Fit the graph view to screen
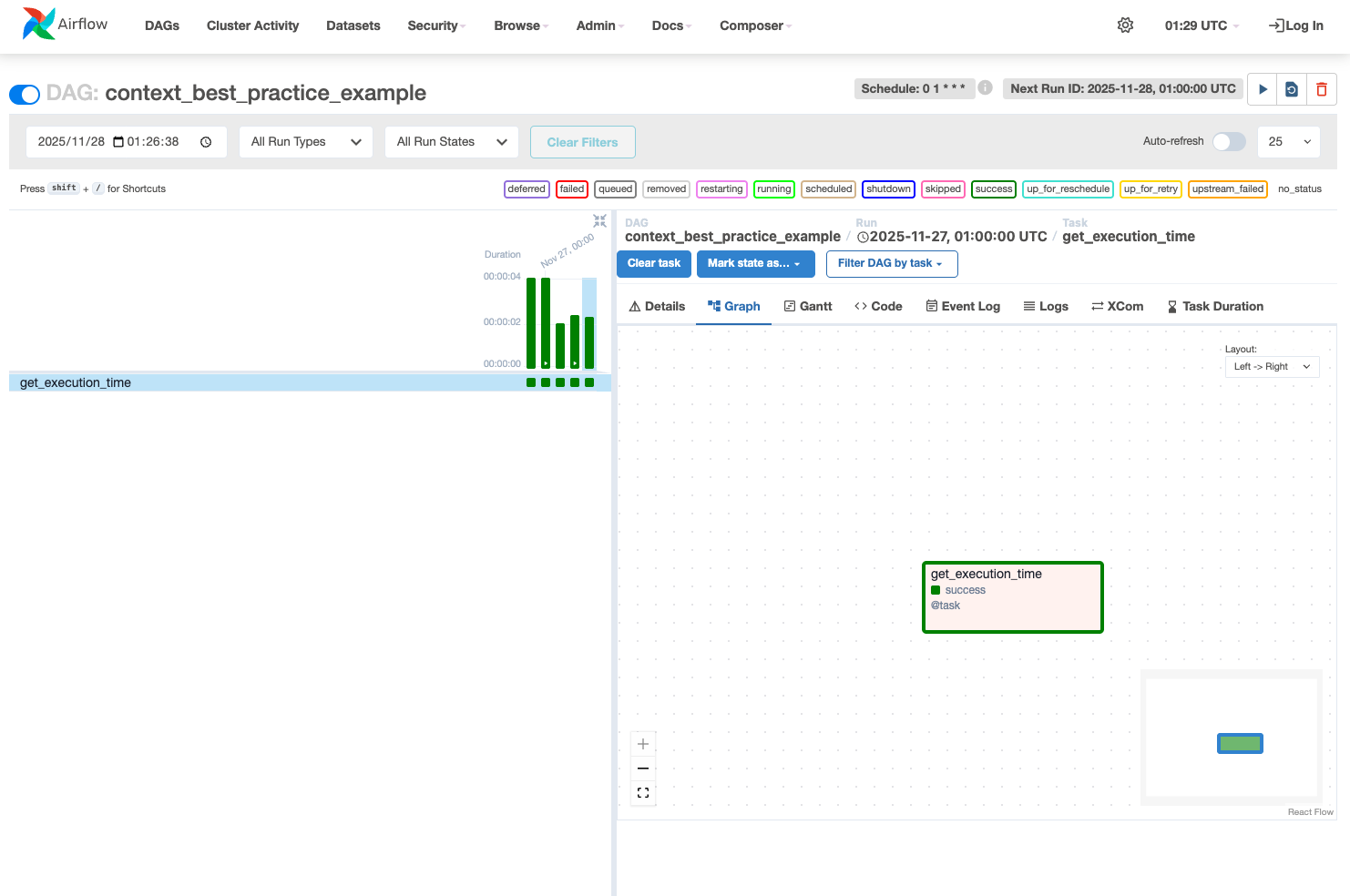1350x896 pixels. pos(643,793)
